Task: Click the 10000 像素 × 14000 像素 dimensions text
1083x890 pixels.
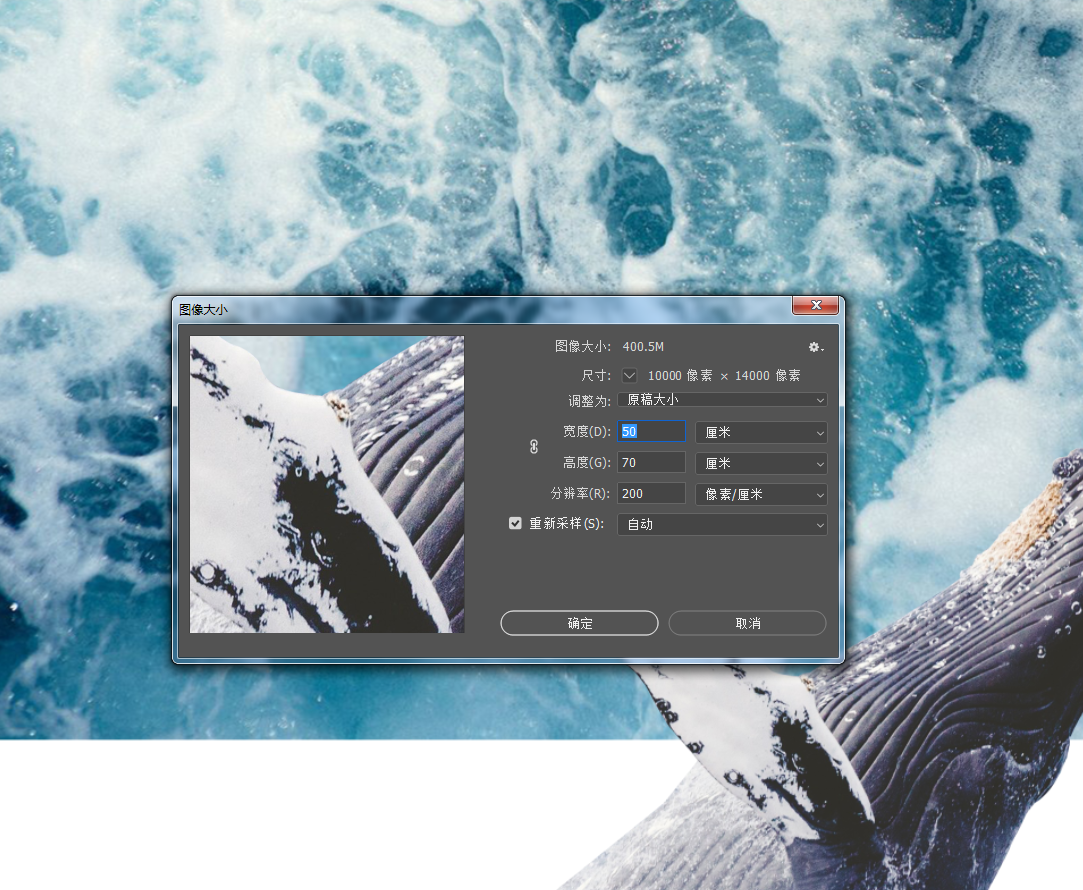Action: coord(724,376)
